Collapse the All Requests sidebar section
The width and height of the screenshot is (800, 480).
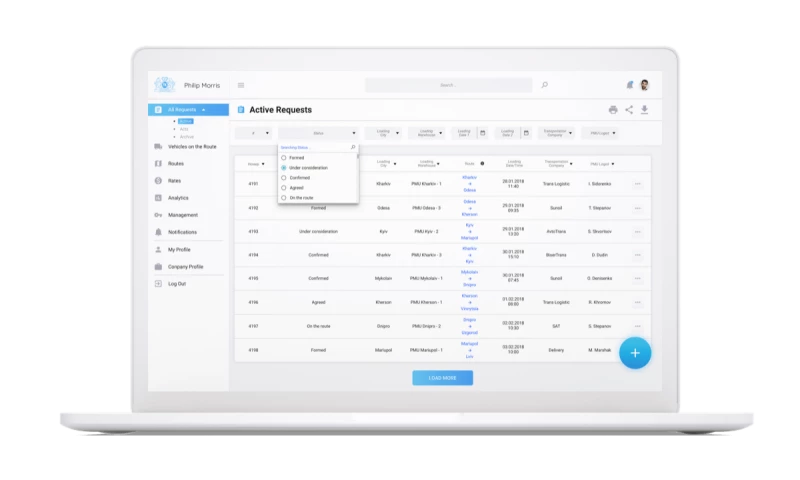[204, 110]
